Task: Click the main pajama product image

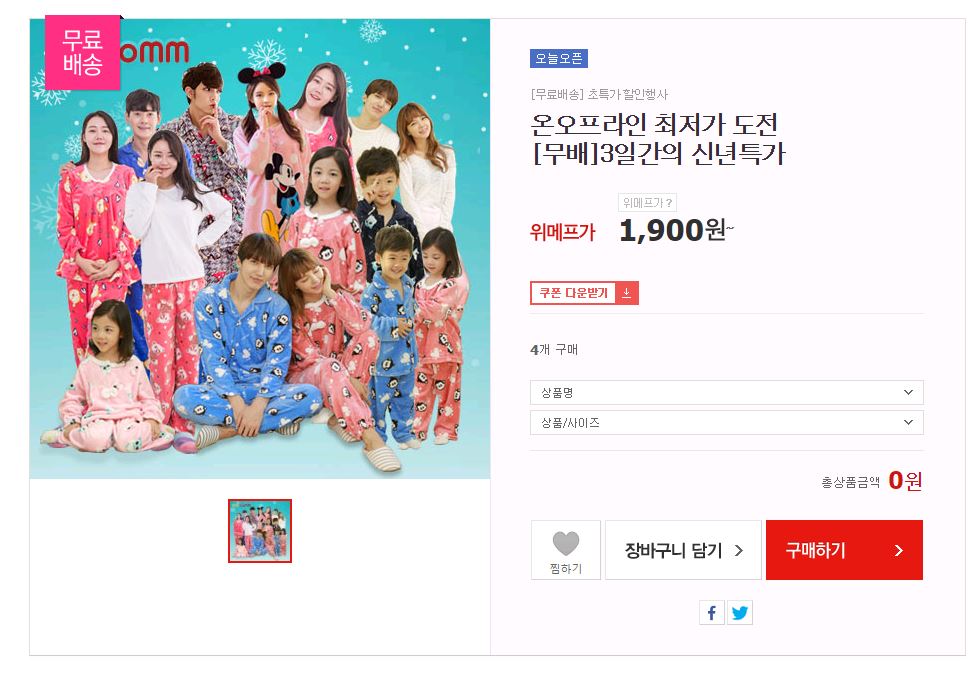Action: 260,249
